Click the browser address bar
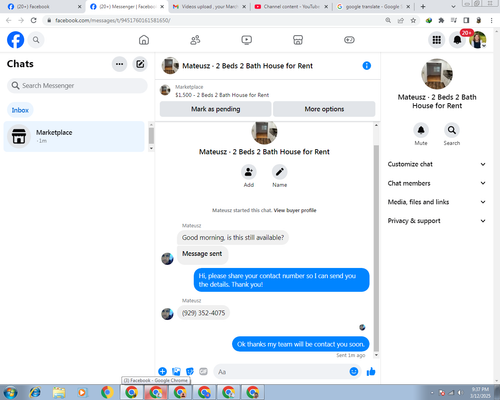Image resolution: width=500 pixels, height=400 pixels. (x=213, y=21)
